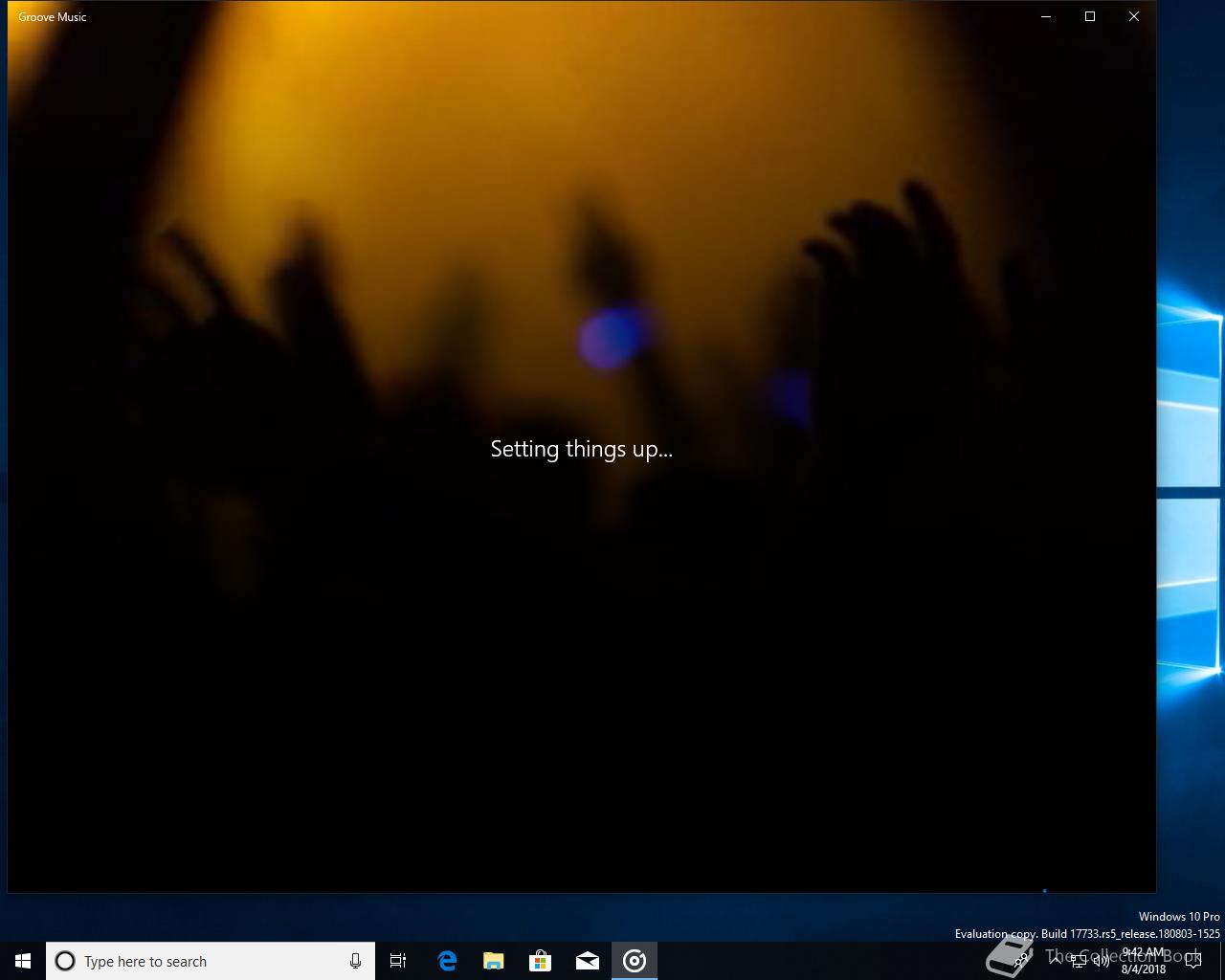The width and height of the screenshot is (1225, 980).
Task: Open the People icon in tray
Action: (x=1023, y=961)
